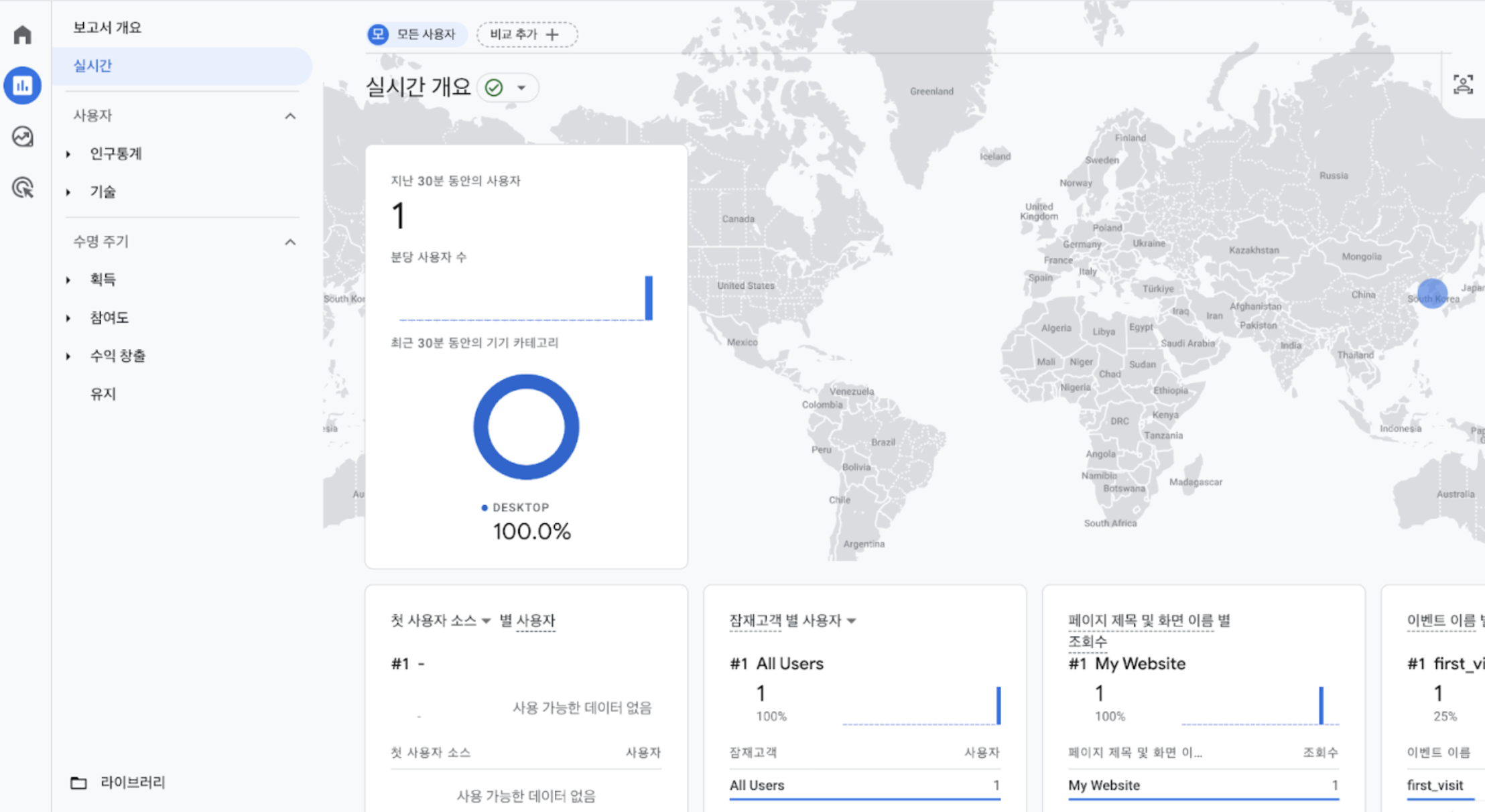
Task: Open the Explore trend icon
Action: click(22, 137)
